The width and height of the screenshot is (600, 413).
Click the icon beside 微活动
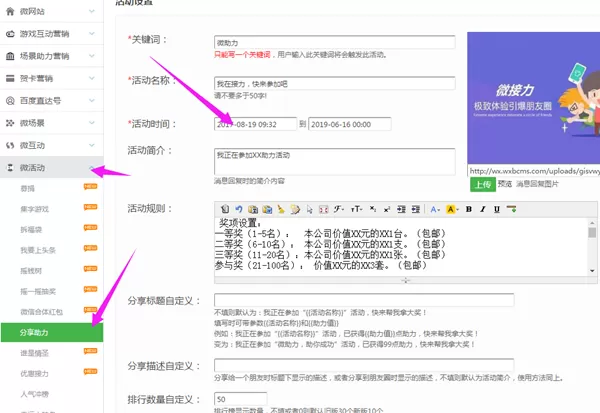pyautogui.click(x=10, y=167)
